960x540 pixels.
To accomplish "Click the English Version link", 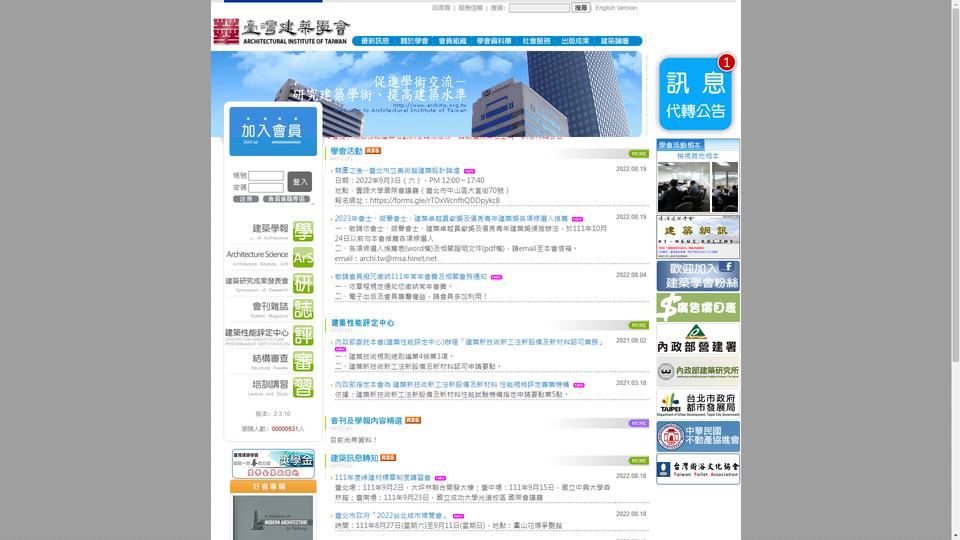I will 616,8.
